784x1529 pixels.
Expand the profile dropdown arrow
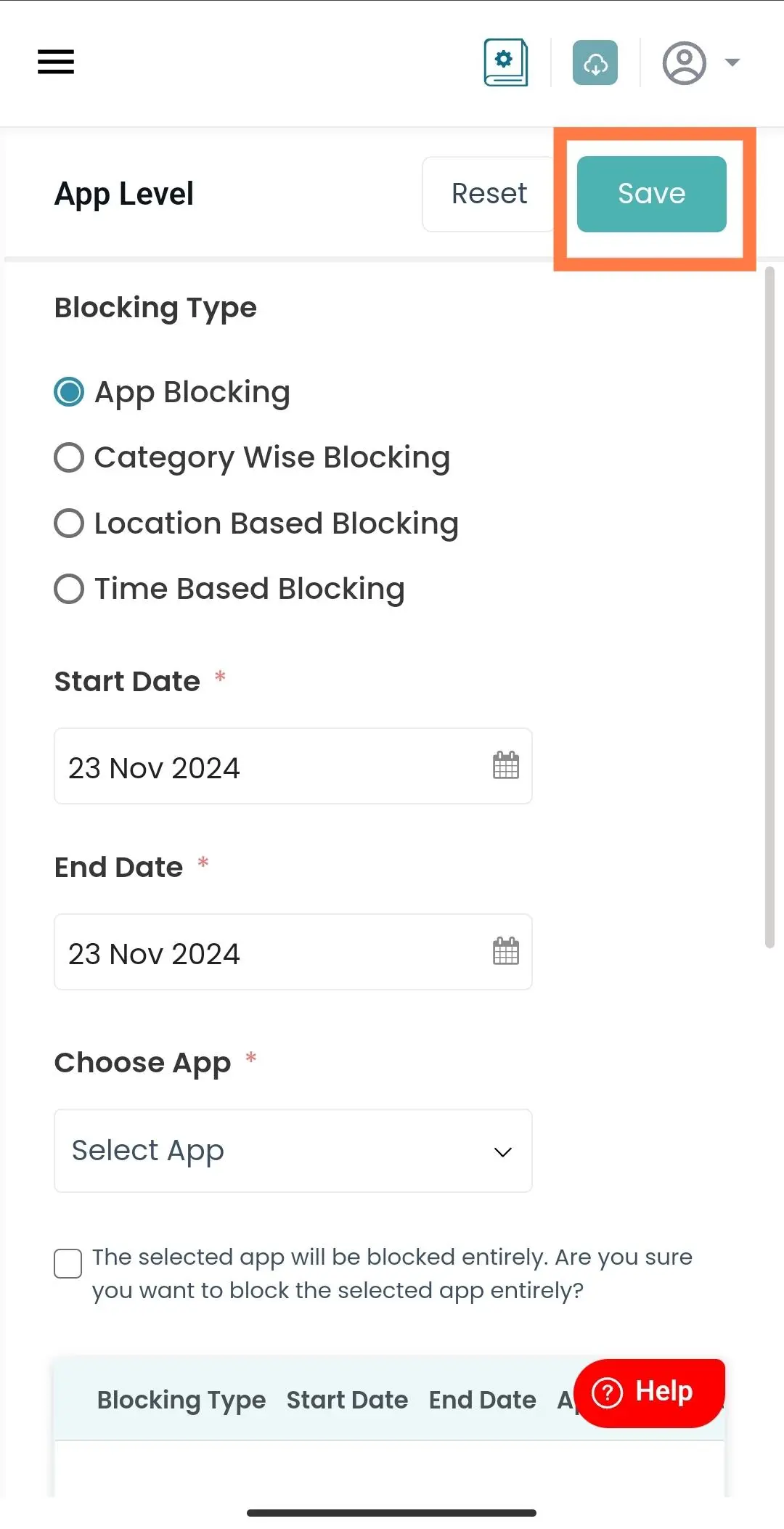732,62
